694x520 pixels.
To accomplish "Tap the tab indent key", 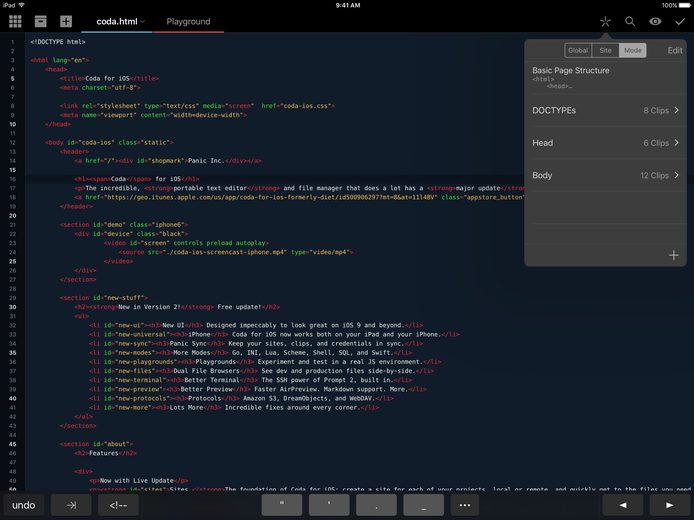I will coord(71,505).
